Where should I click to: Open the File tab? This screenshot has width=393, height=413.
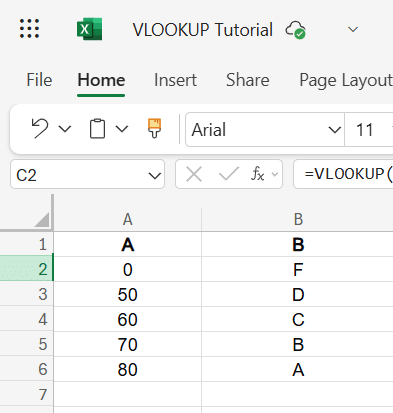pos(39,80)
